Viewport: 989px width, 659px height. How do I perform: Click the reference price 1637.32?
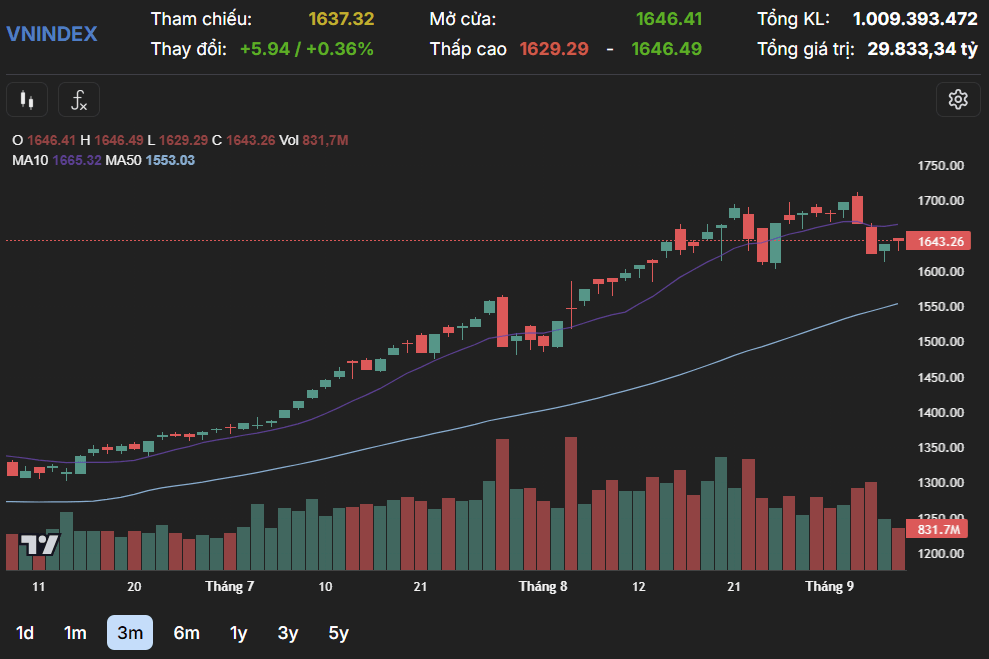[x=341, y=19]
